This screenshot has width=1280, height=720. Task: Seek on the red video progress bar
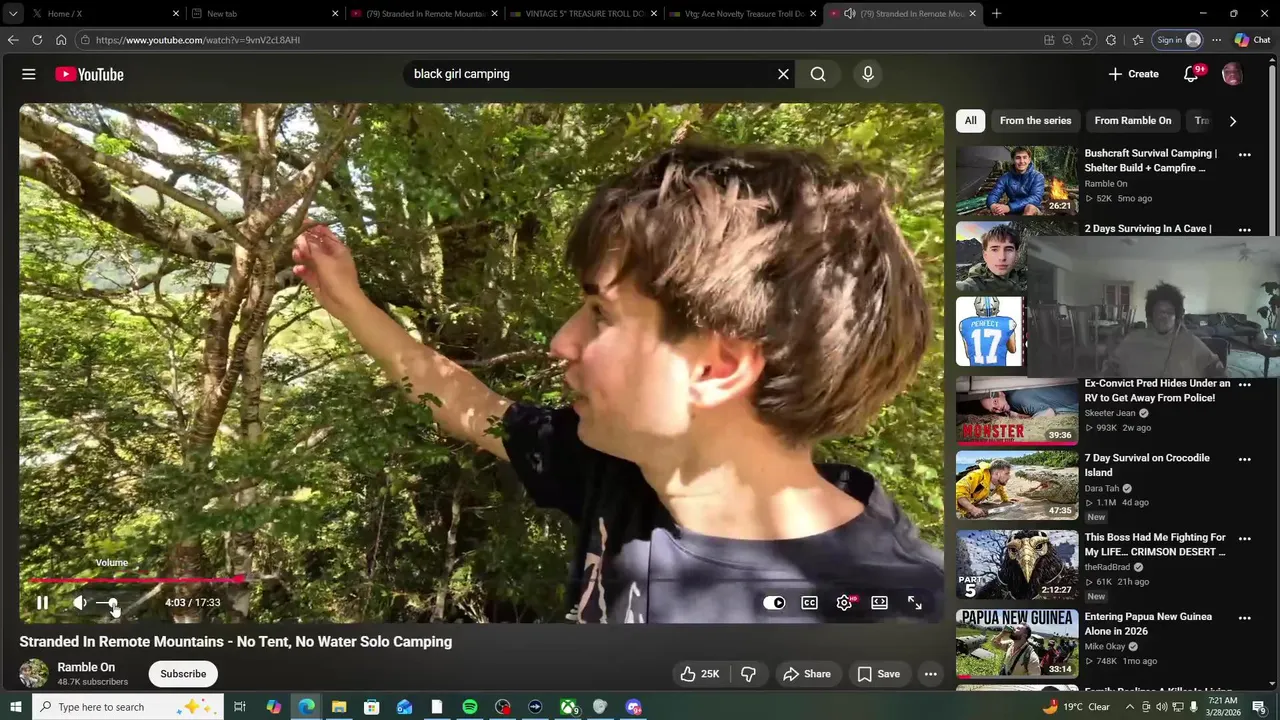tap(481, 579)
